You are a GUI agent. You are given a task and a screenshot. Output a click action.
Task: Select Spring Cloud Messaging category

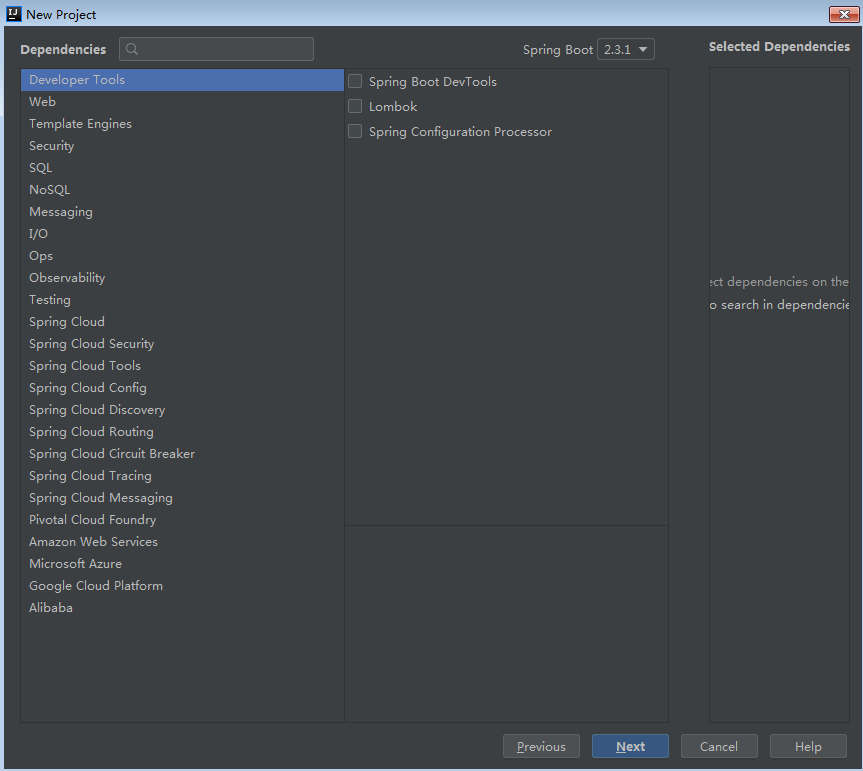click(182, 498)
